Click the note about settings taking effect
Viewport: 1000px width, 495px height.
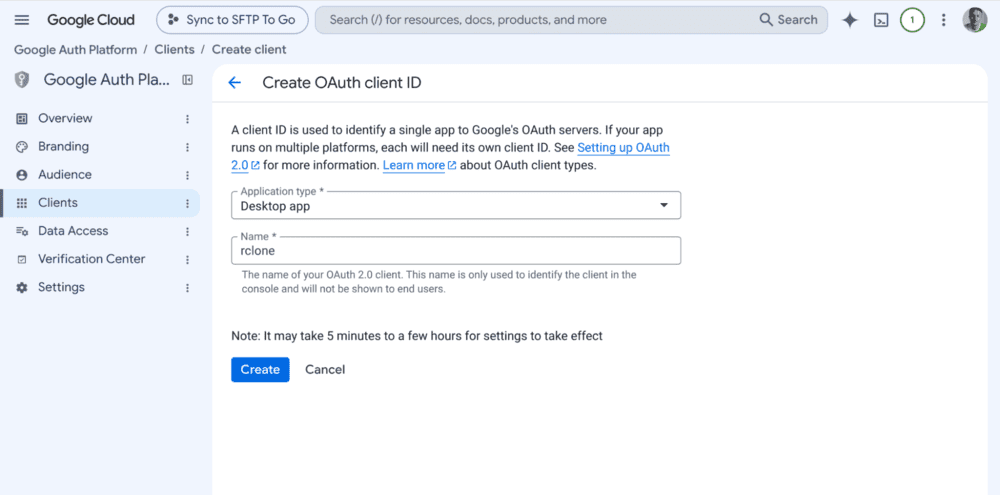click(x=416, y=336)
